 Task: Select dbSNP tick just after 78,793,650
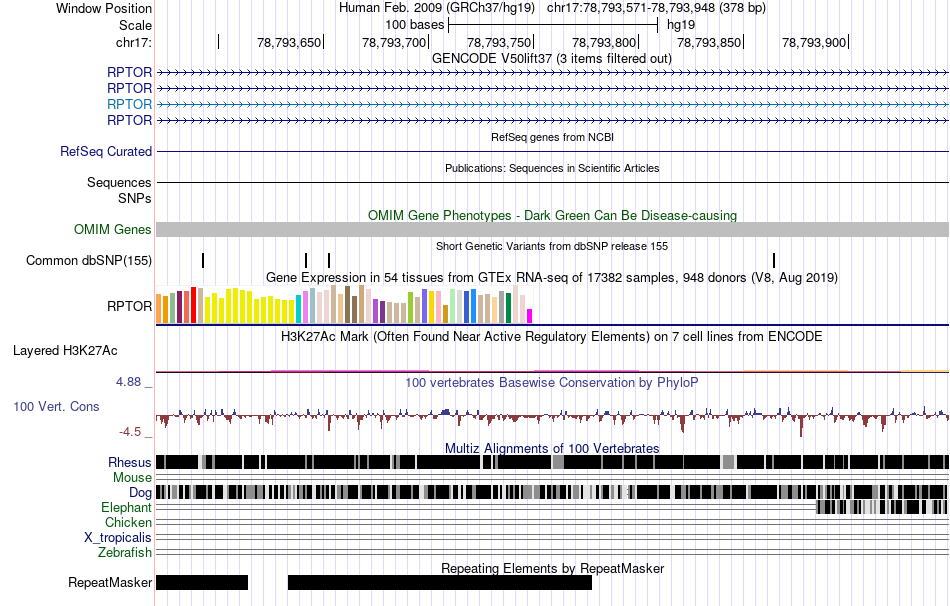[x=329, y=261]
